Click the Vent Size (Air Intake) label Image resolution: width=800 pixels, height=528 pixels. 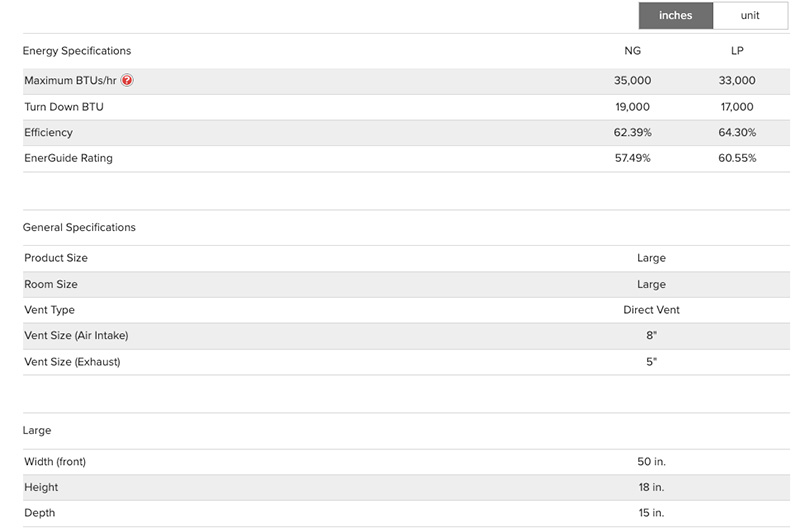76,336
